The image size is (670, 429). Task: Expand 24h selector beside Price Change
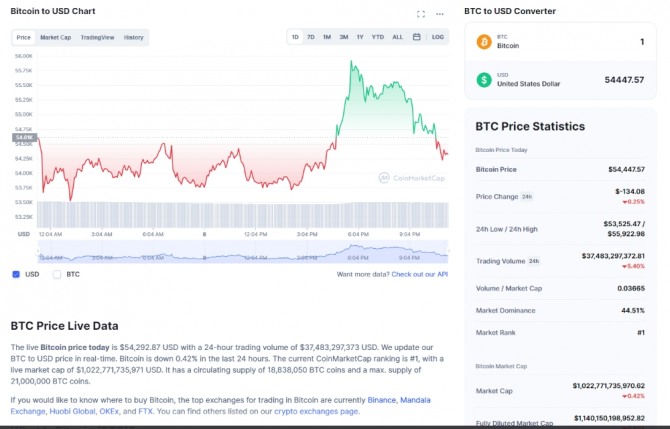tap(527, 197)
